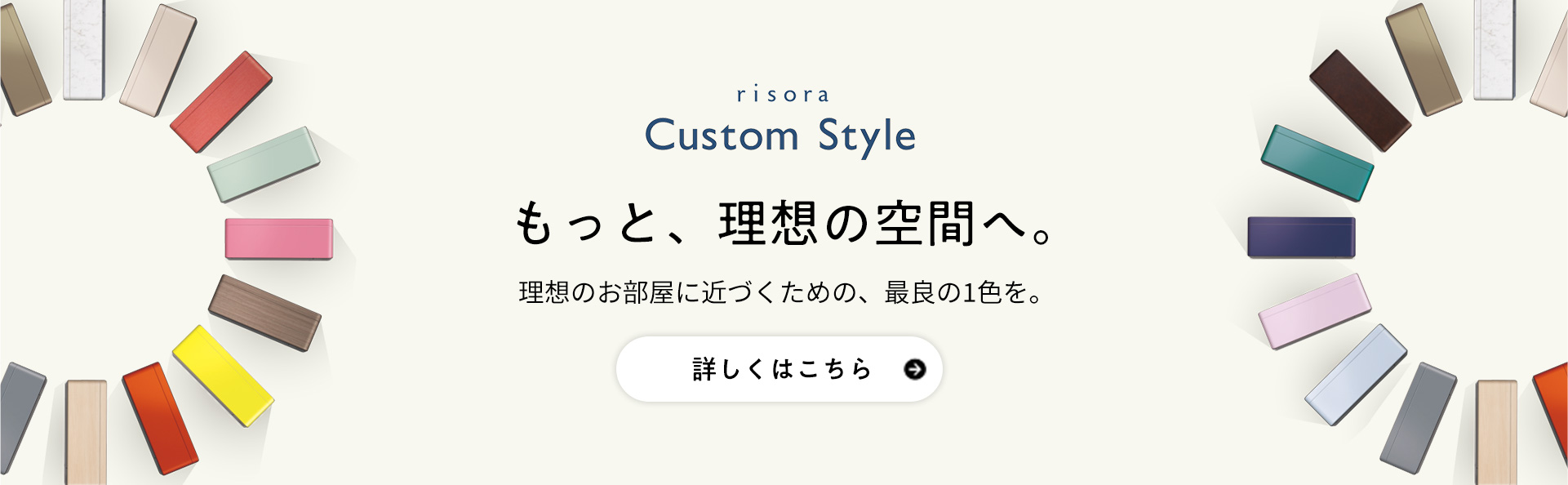This screenshot has height=485, width=1568.
Task: Select the white marble panel on left
Action: tap(84, 49)
